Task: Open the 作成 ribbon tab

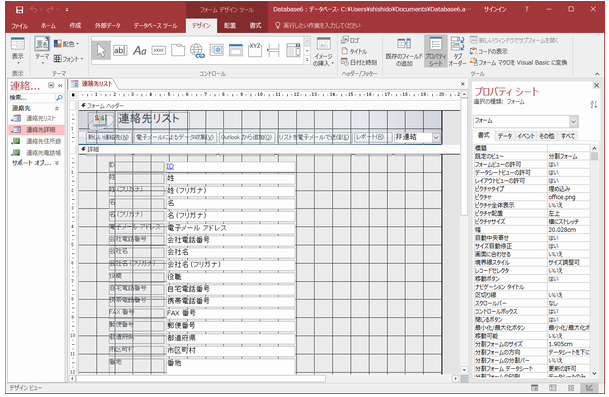Action: (75, 26)
